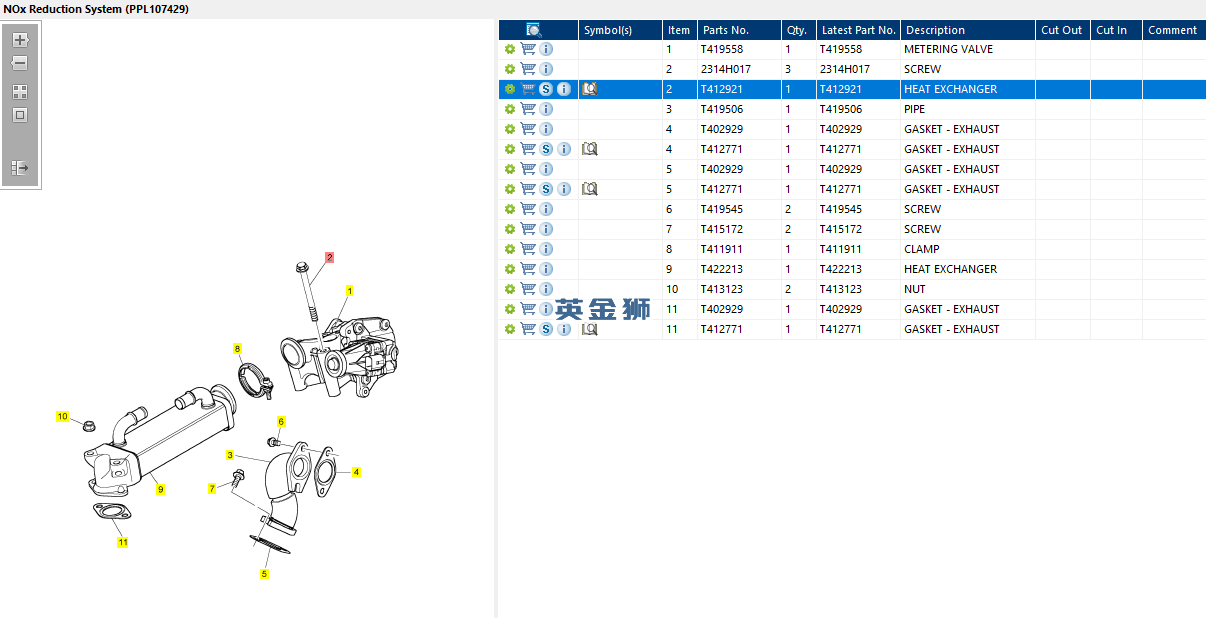This screenshot has width=1206, height=618.
Task: Add METERING VALVE to cart
Action: tap(528, 49)
